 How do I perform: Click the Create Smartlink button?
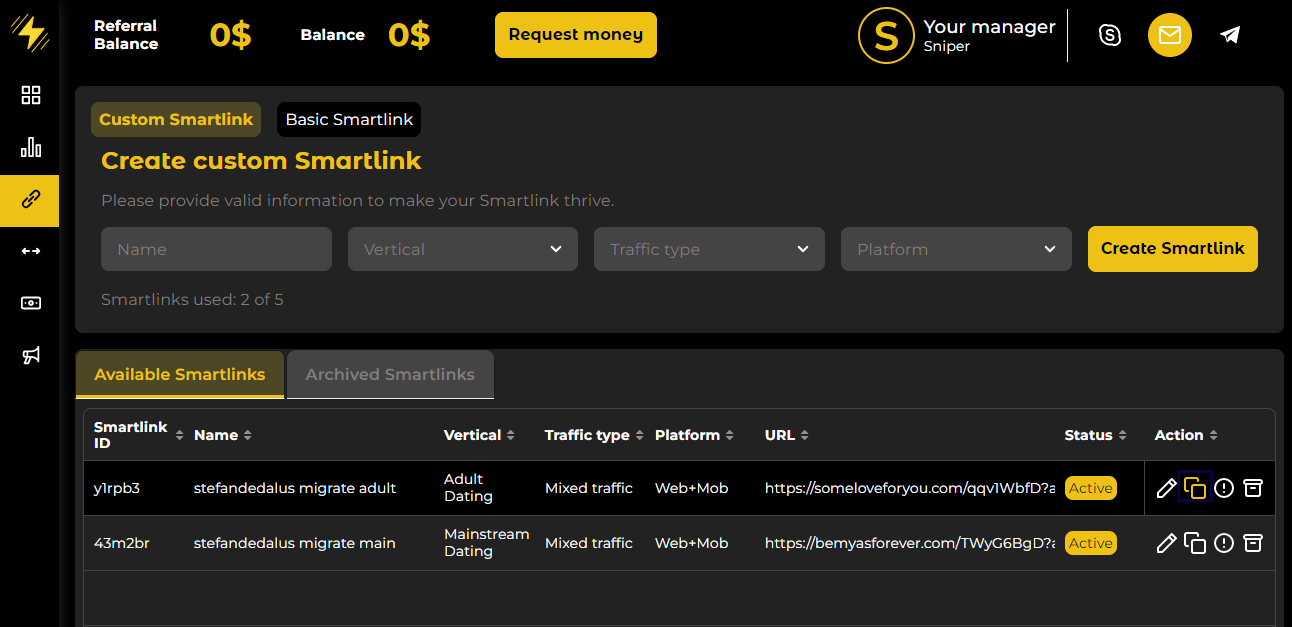[1172, 249]
